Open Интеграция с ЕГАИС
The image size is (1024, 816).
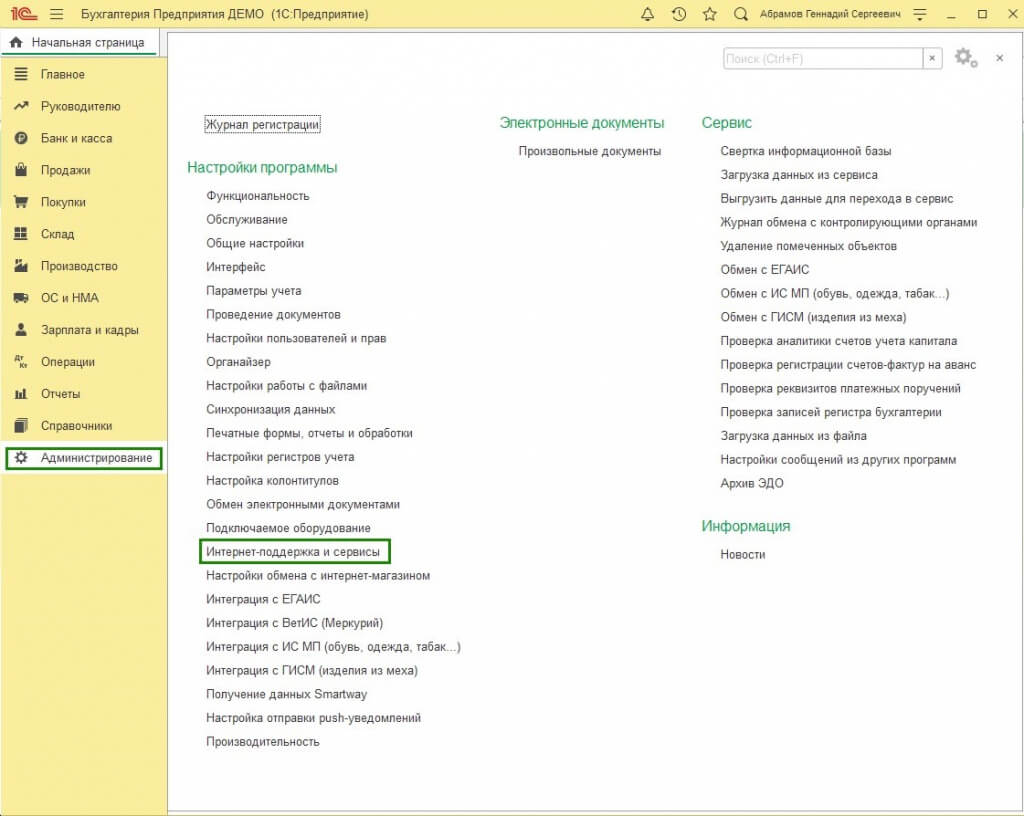263,599
